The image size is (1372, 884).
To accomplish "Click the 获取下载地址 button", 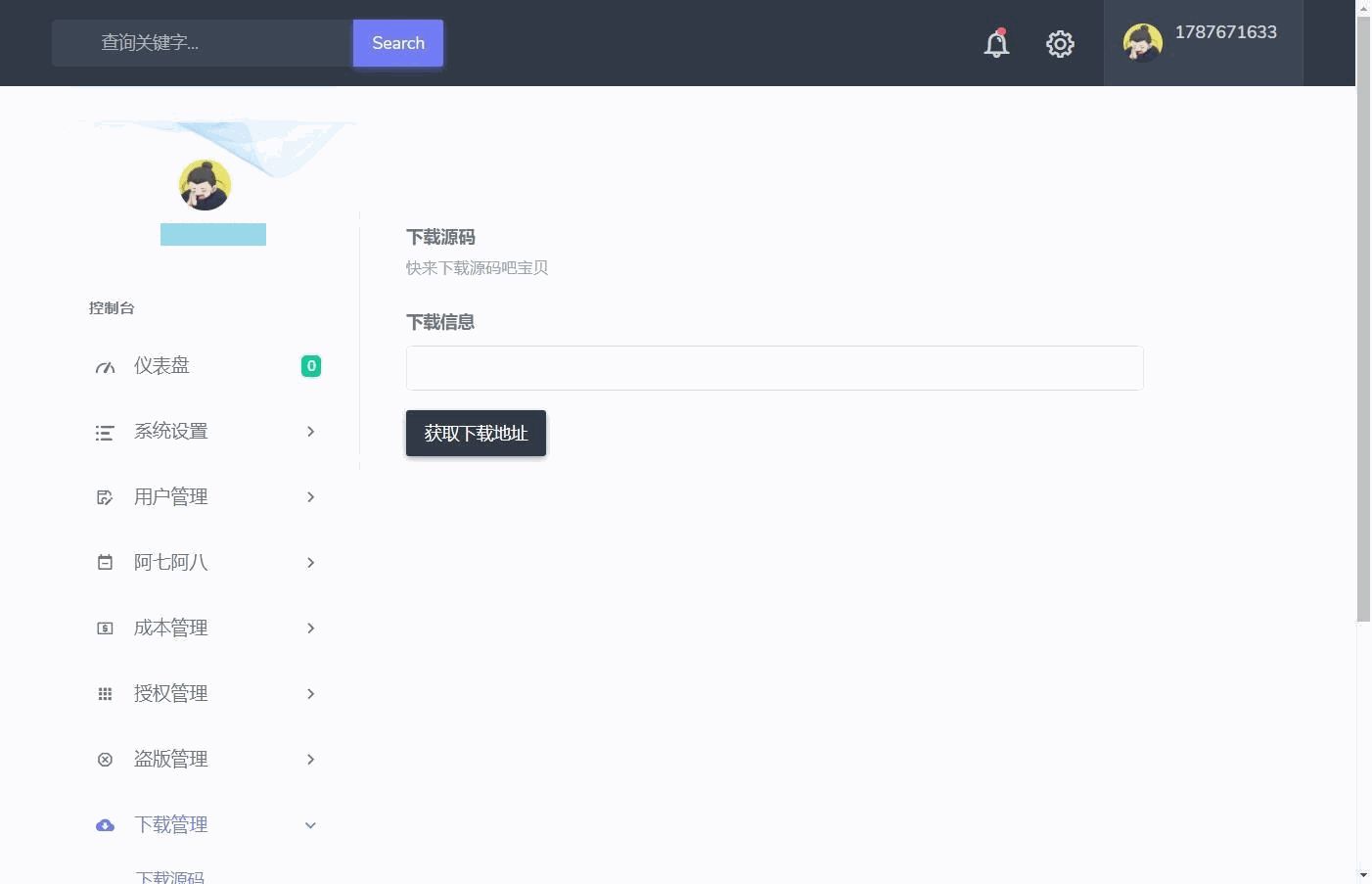I will [x=476, y=434].
